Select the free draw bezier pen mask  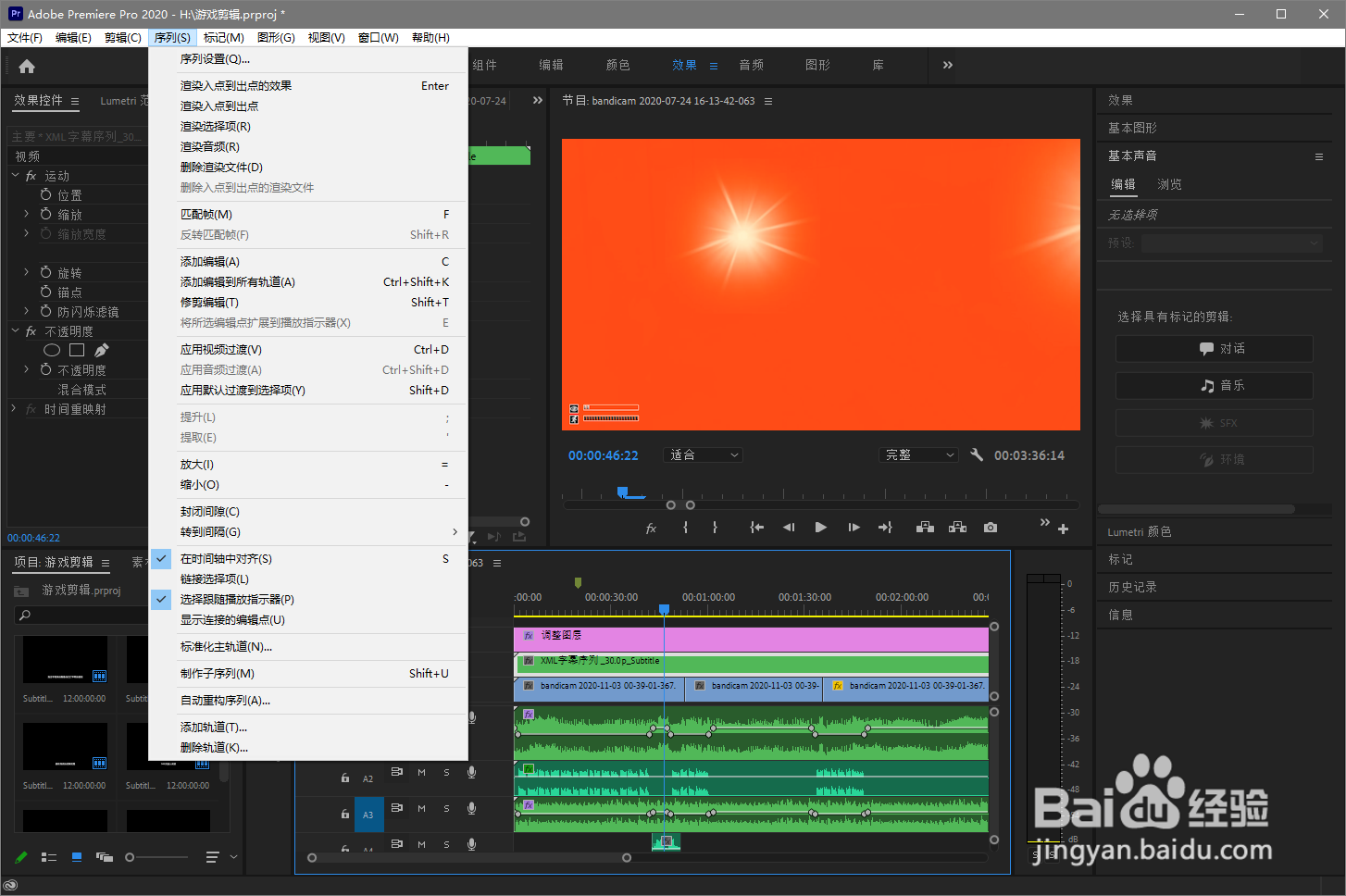(x=102, y=350)
